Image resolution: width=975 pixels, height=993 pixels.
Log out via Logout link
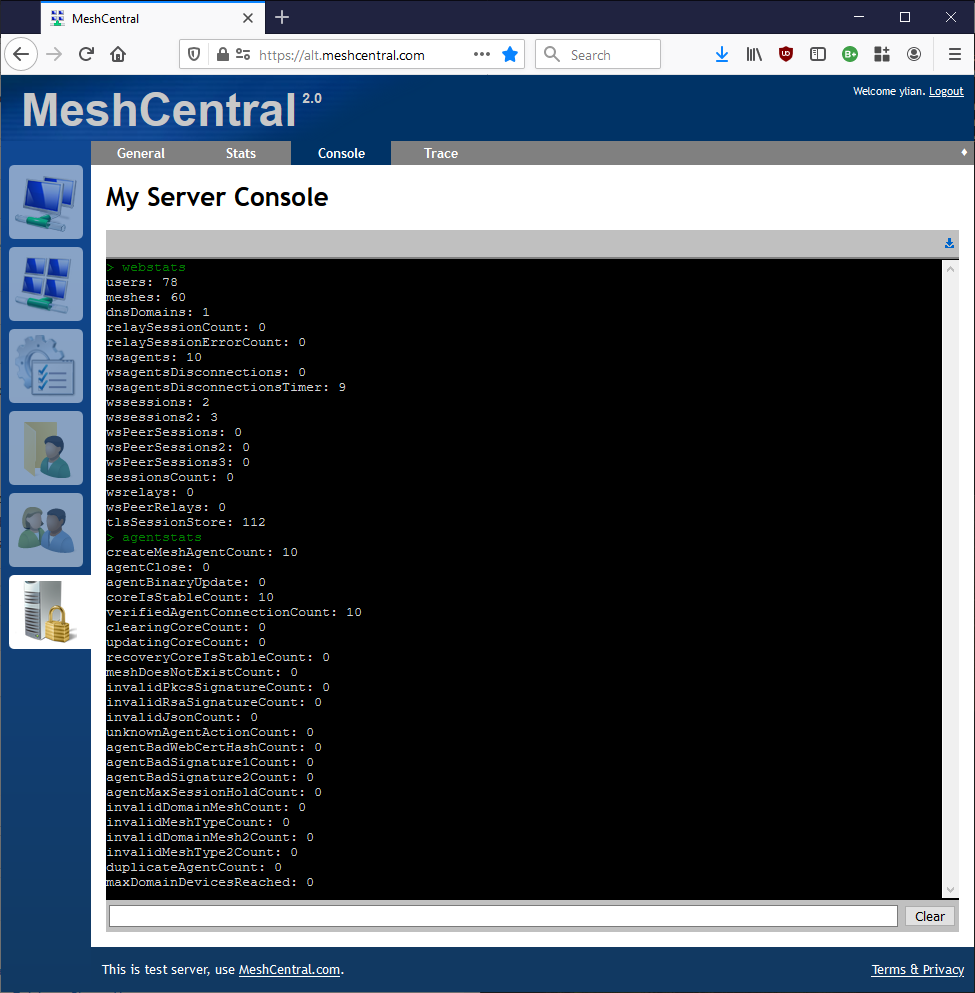pos(946,91)
